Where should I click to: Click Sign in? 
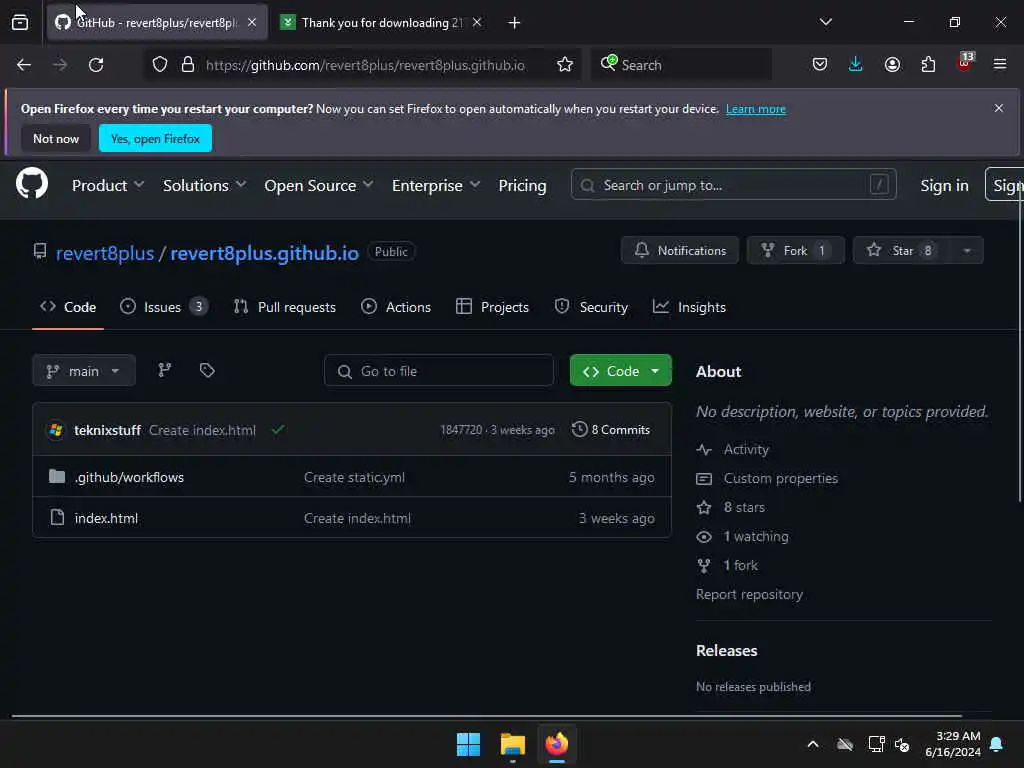point(944,185)
